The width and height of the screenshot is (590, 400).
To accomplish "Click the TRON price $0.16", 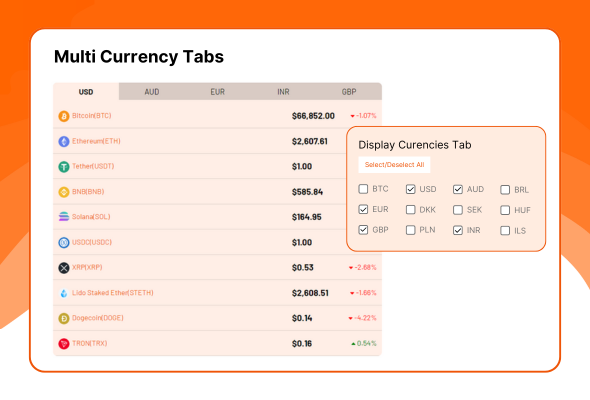I will [x=302, y=344].
